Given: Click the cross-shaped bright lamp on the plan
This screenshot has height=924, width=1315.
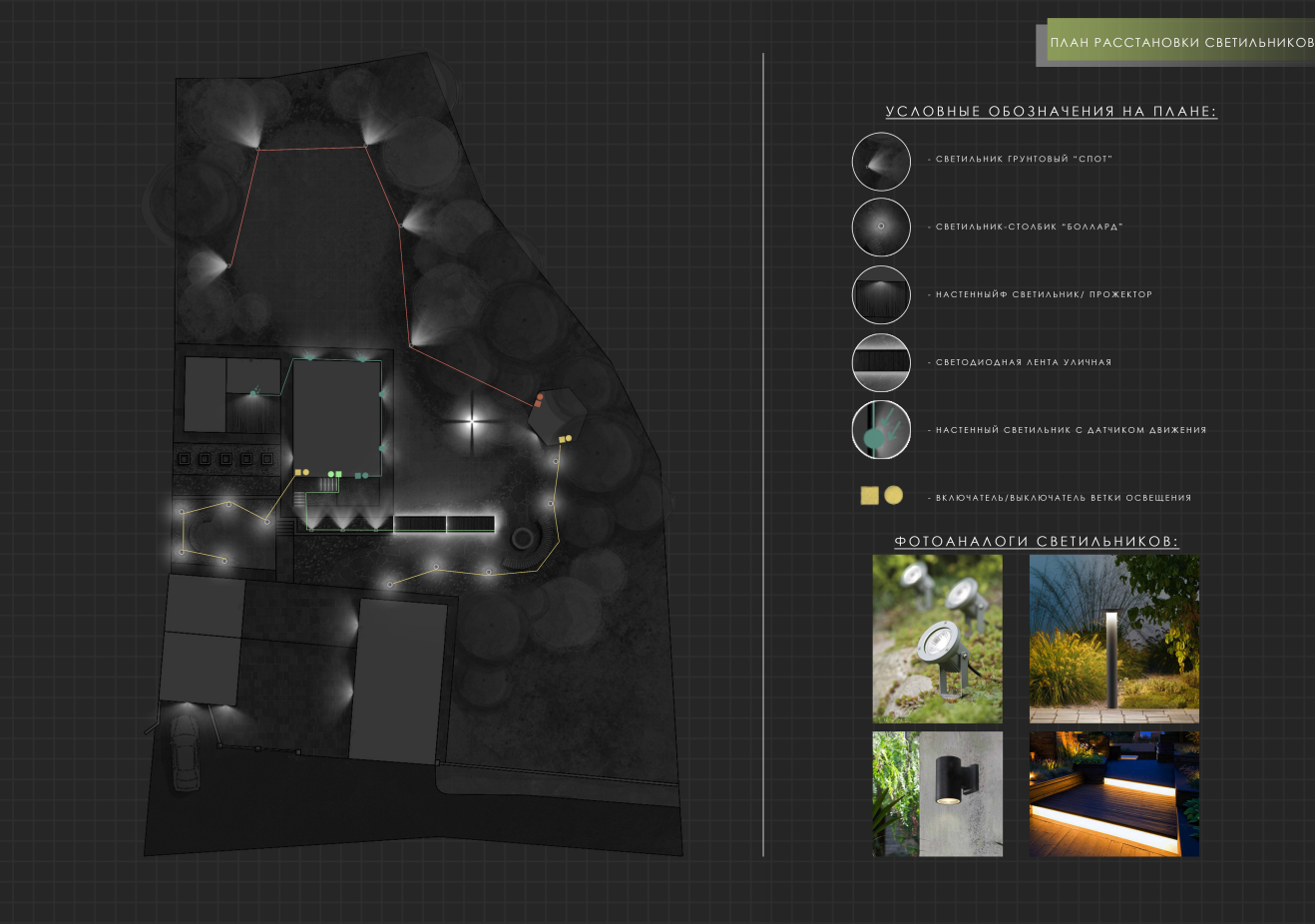Looking at the screenshot, I should point(473,422).
